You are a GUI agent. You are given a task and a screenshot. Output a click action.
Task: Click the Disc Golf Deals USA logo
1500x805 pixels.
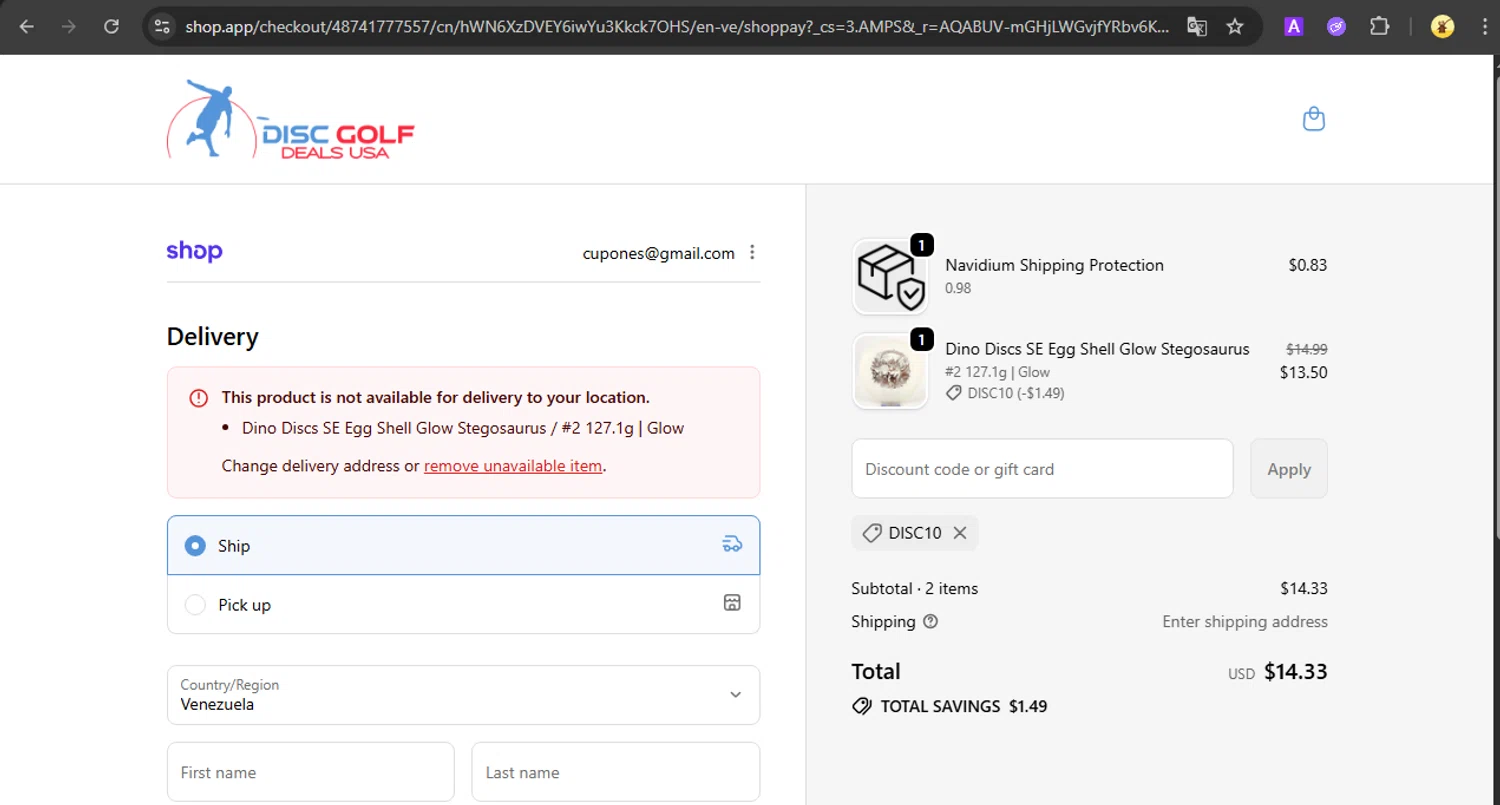click(x=290, y=120)
